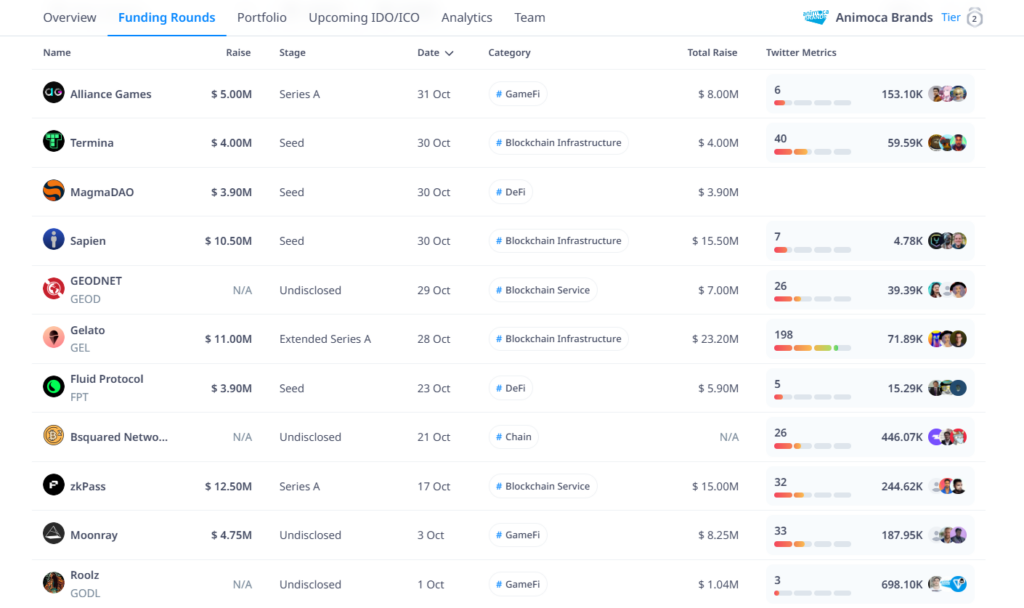The width and height of the screenshot is (1024, 608).
Task: Click the Bsquared Network logo icon
Action: (x=54, y=436)
